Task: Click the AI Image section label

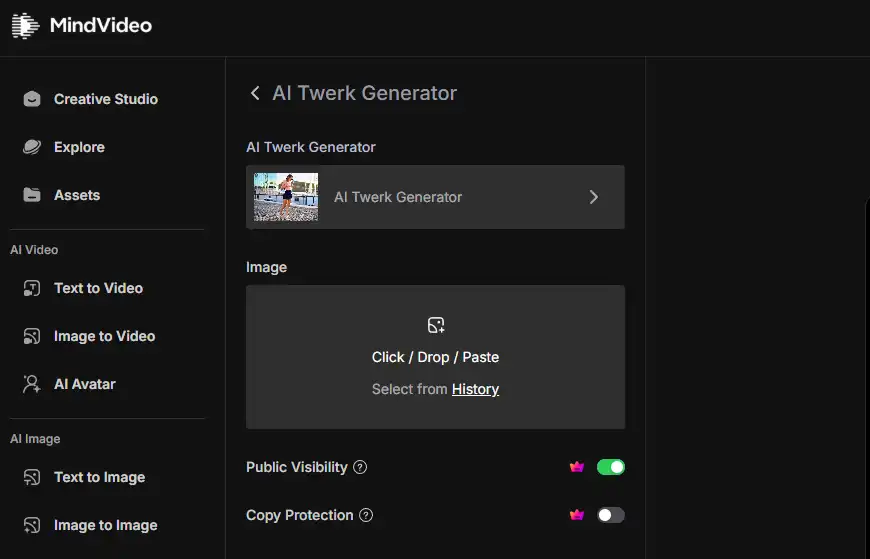Action: [x=35, y=439]
